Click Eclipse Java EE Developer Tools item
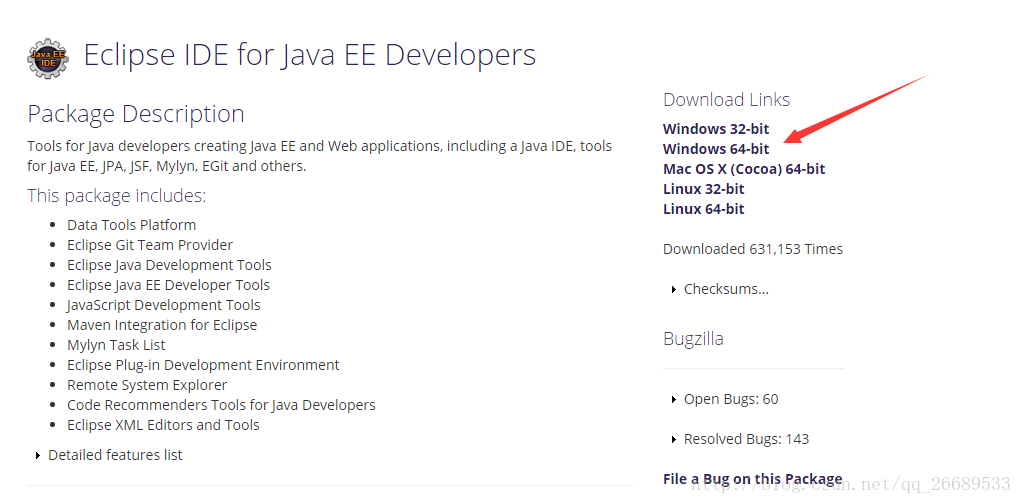 [x=168, y=285]
